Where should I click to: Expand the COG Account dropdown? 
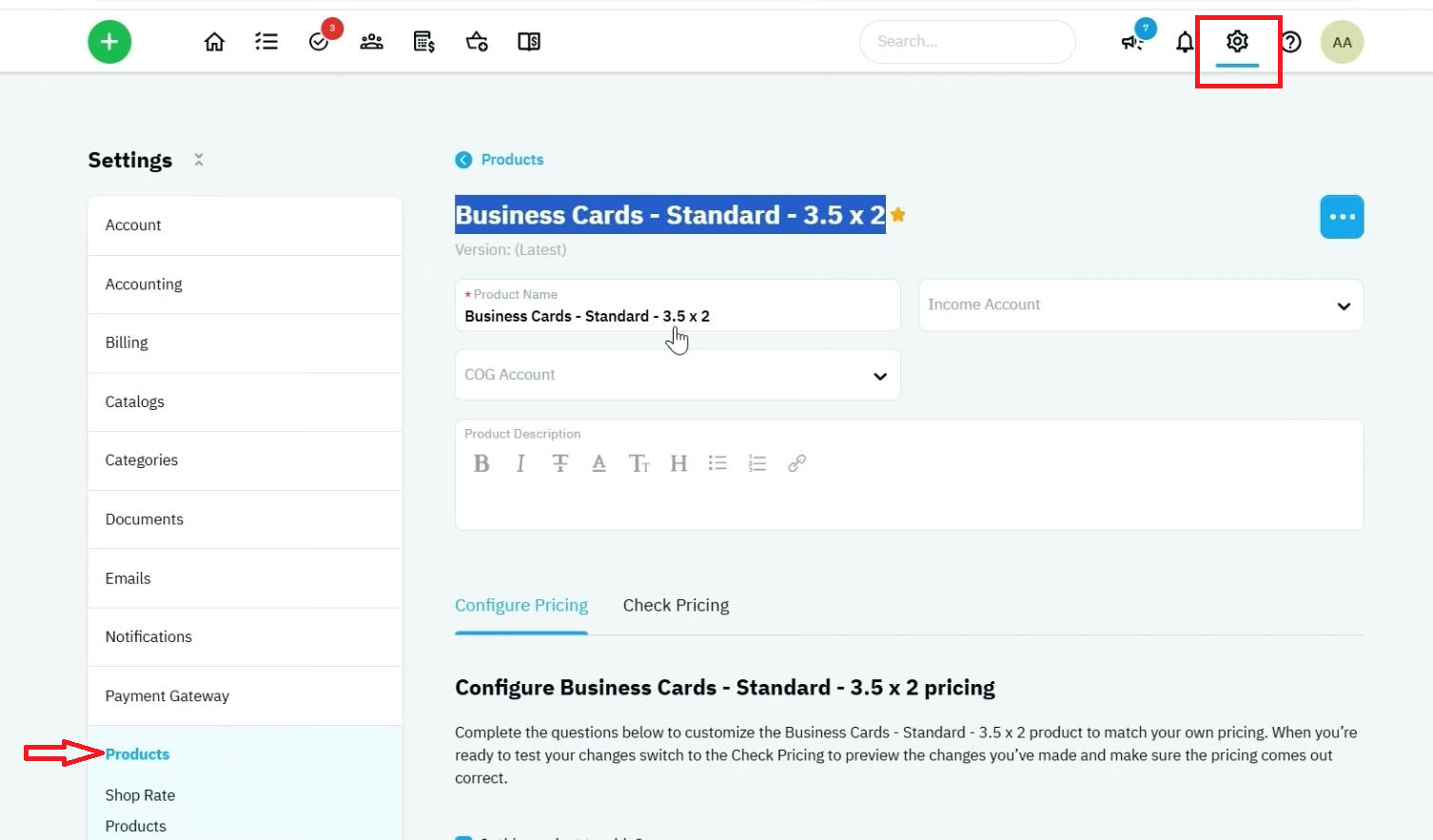677,375
